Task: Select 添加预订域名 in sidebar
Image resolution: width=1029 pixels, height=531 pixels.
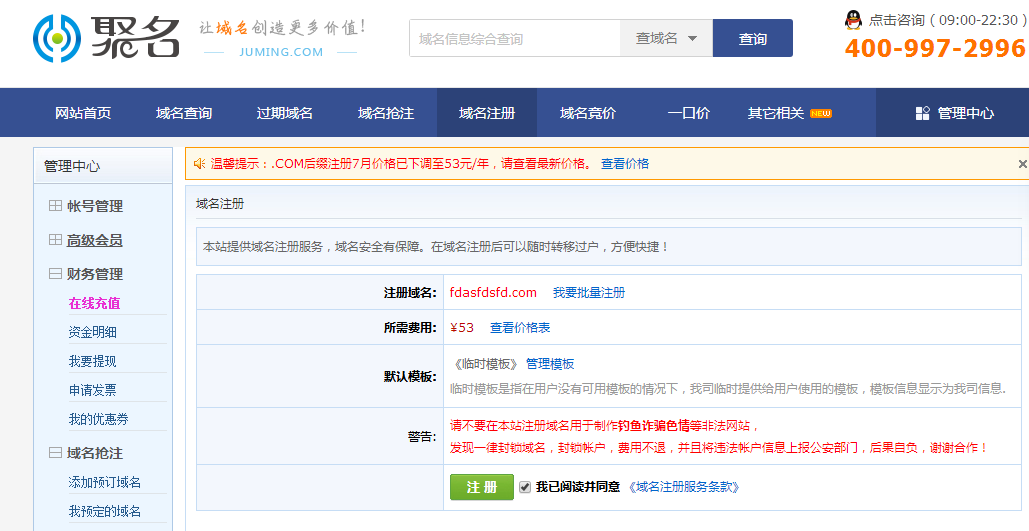Action: (104, 482)
